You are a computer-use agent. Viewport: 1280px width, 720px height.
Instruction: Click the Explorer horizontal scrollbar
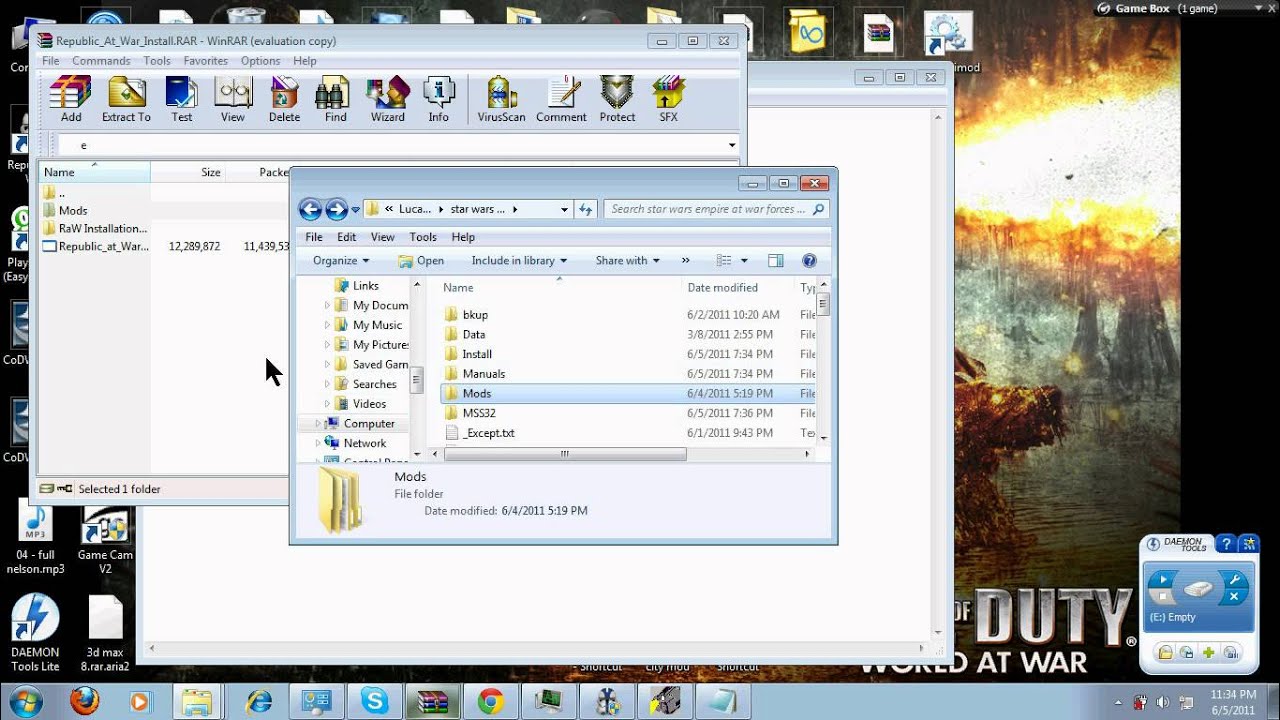[565, 454]
